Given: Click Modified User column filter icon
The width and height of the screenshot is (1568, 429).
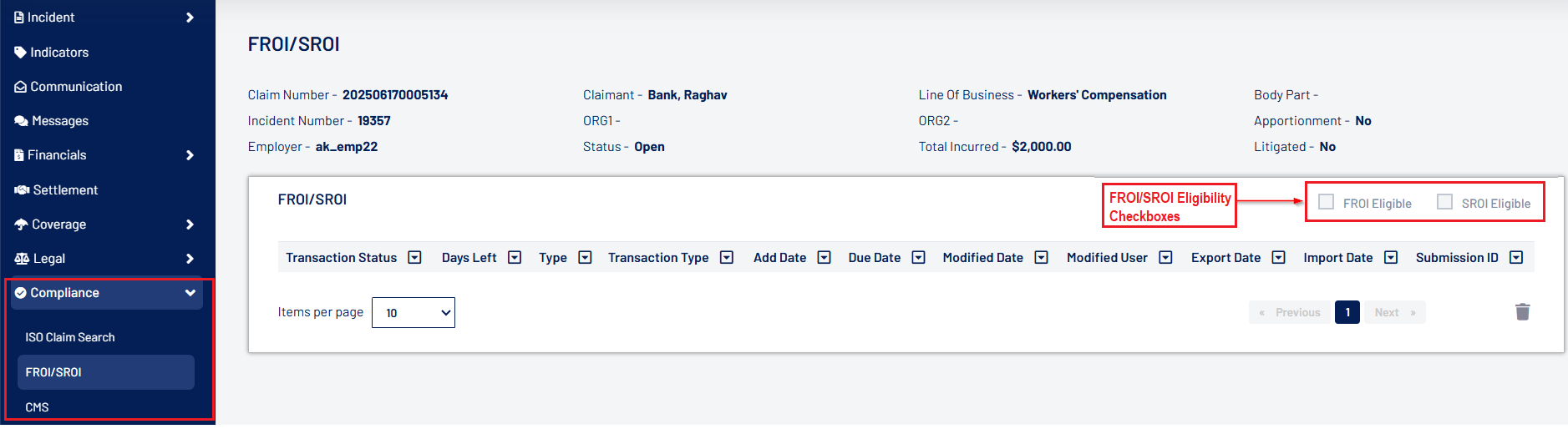Looking at the screenshot, I should tap(1165, 257).
